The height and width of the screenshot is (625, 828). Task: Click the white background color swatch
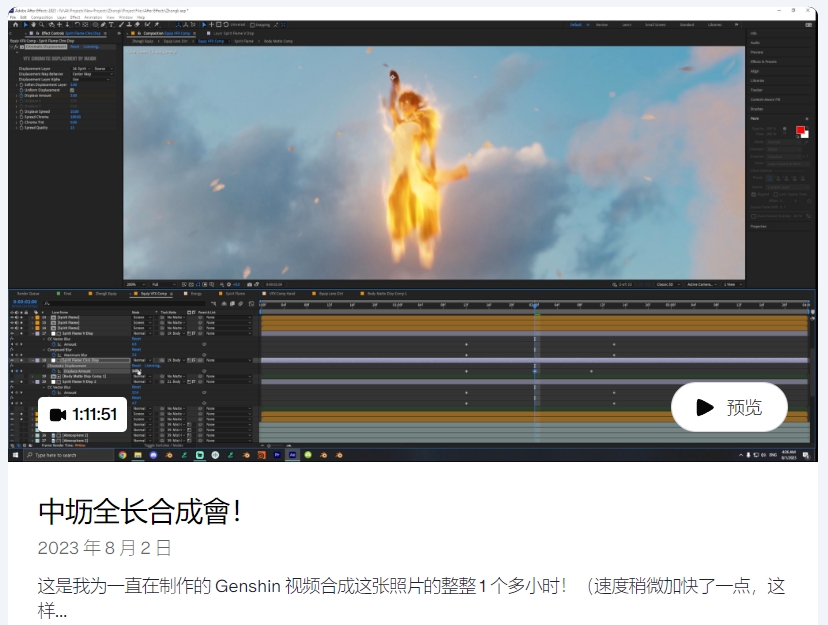805,135
